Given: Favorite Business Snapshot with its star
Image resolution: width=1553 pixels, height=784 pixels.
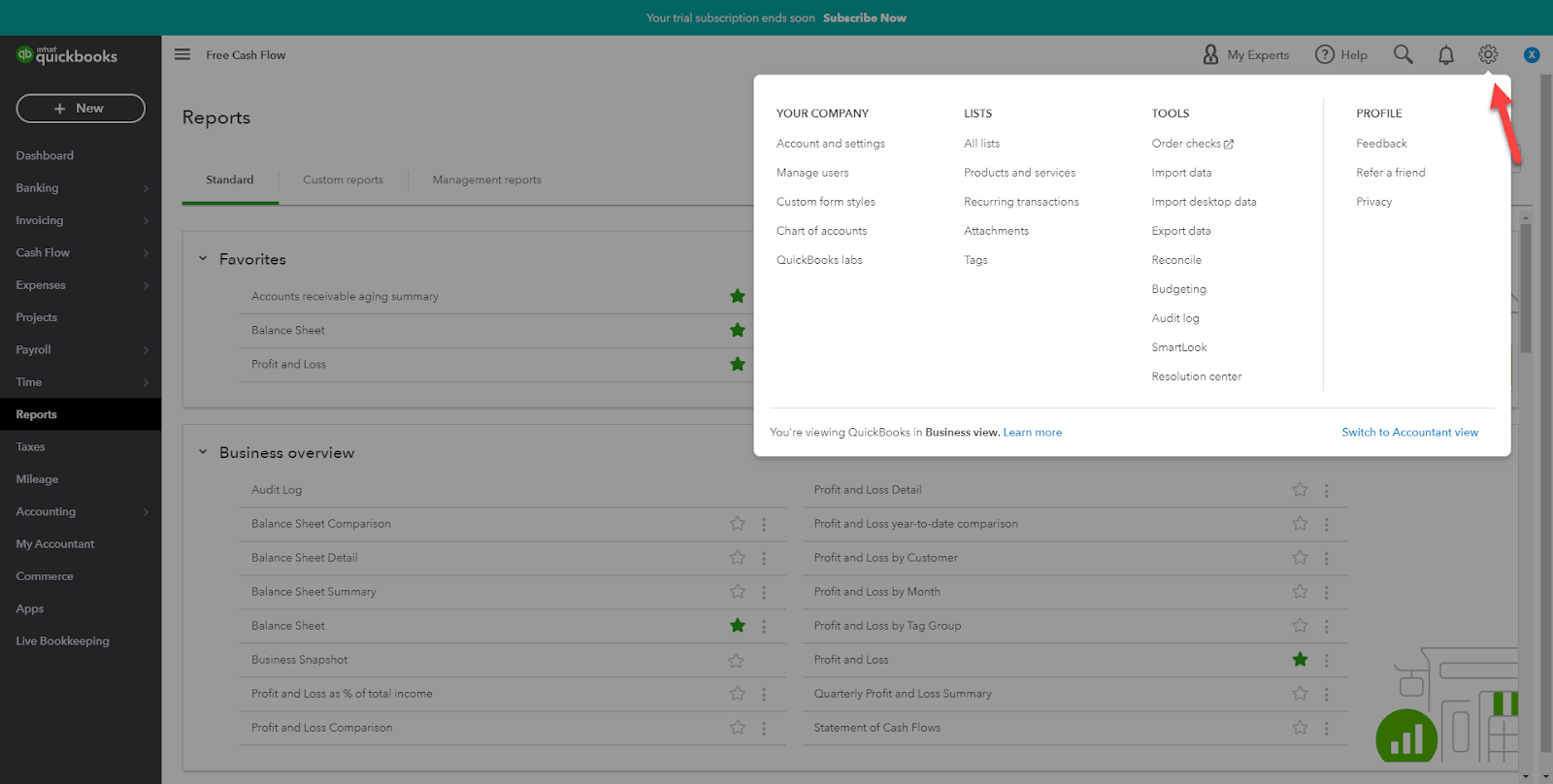Looking at the screenshot, I should pos(737,660).
